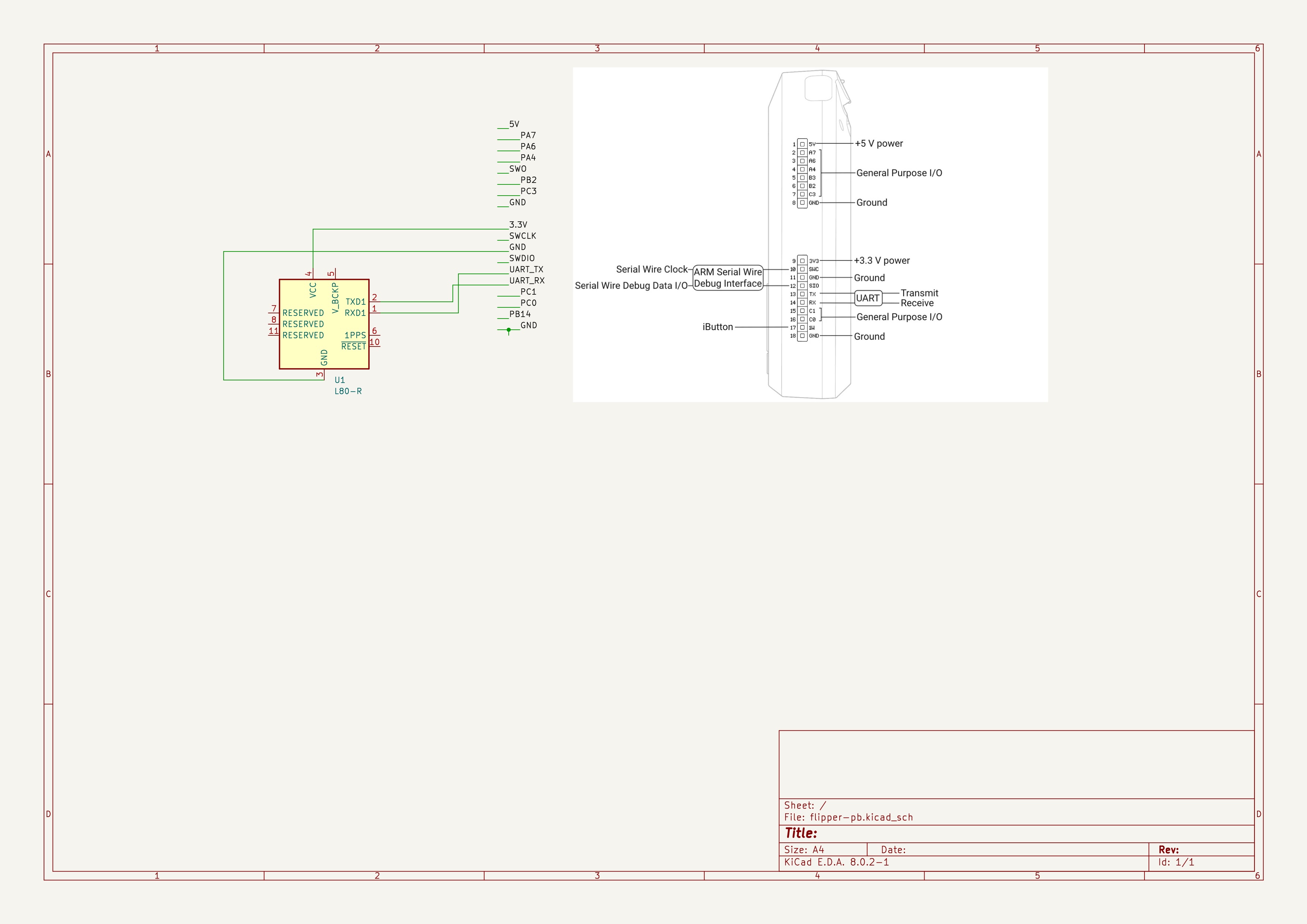The width and height of the screenshot is (1307, 924).
Task: Select the 5V net label
Action: click(x=514, y=124)
